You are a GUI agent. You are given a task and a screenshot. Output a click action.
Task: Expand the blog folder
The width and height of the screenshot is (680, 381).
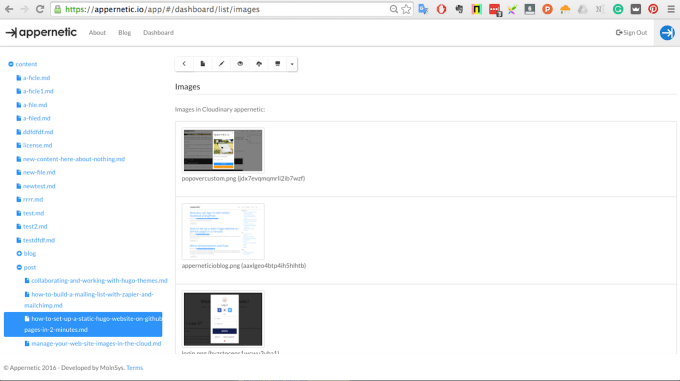click(19, 254)
